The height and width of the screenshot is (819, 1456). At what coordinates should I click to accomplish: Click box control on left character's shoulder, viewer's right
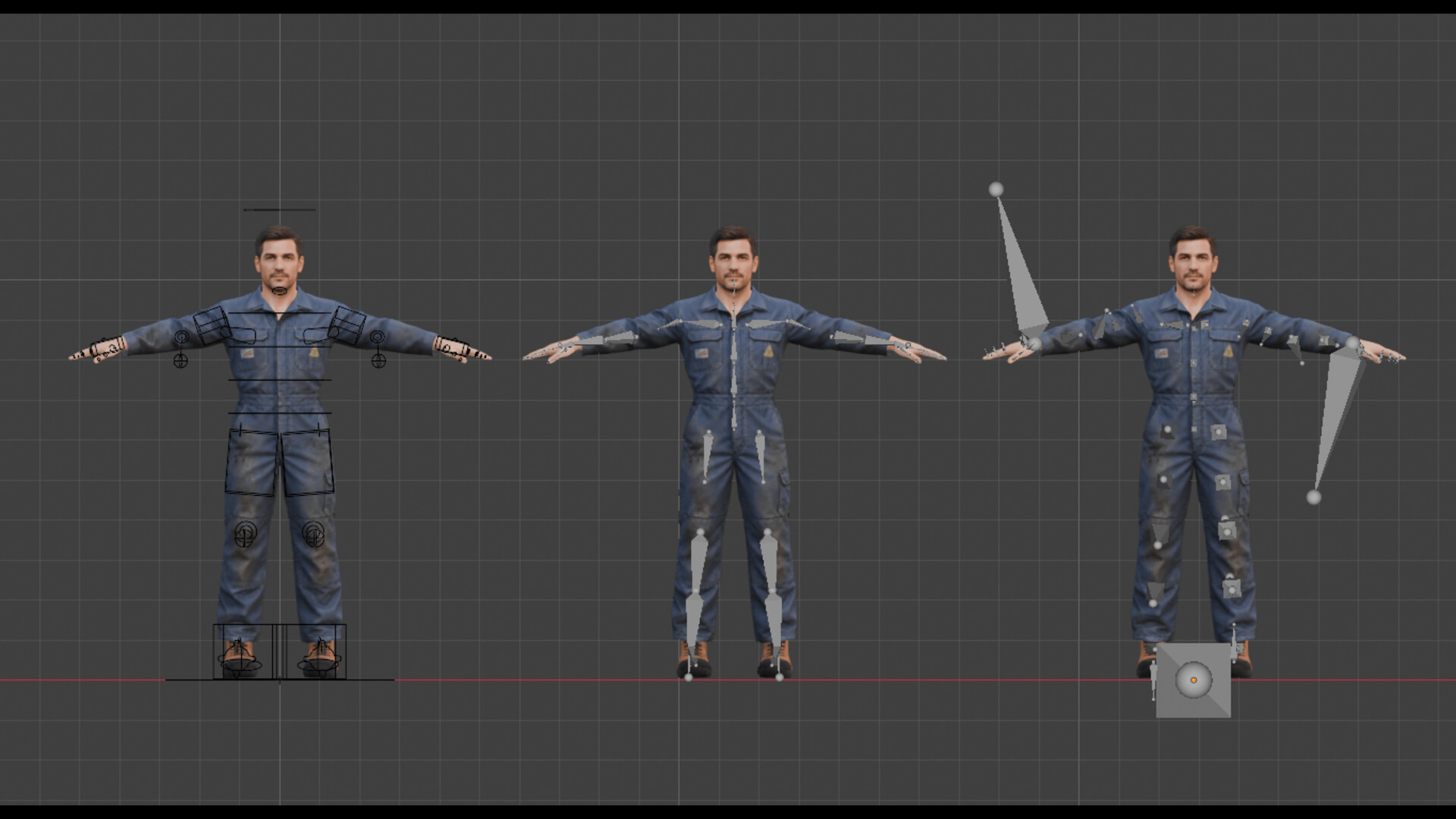click(x=347, y=327)
